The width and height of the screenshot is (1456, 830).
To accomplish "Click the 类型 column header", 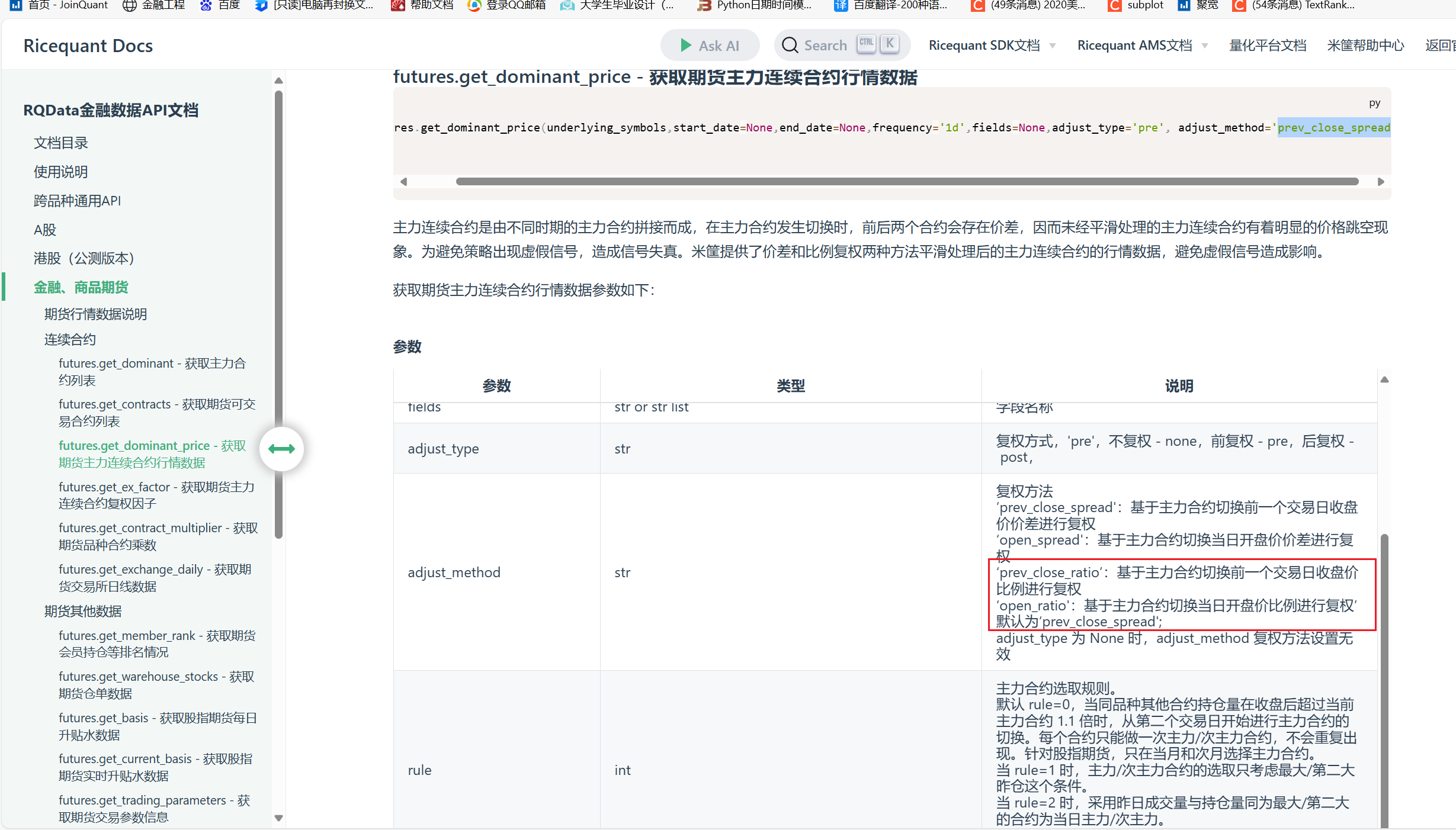I will pyautogui.click(x=791, y=386).
